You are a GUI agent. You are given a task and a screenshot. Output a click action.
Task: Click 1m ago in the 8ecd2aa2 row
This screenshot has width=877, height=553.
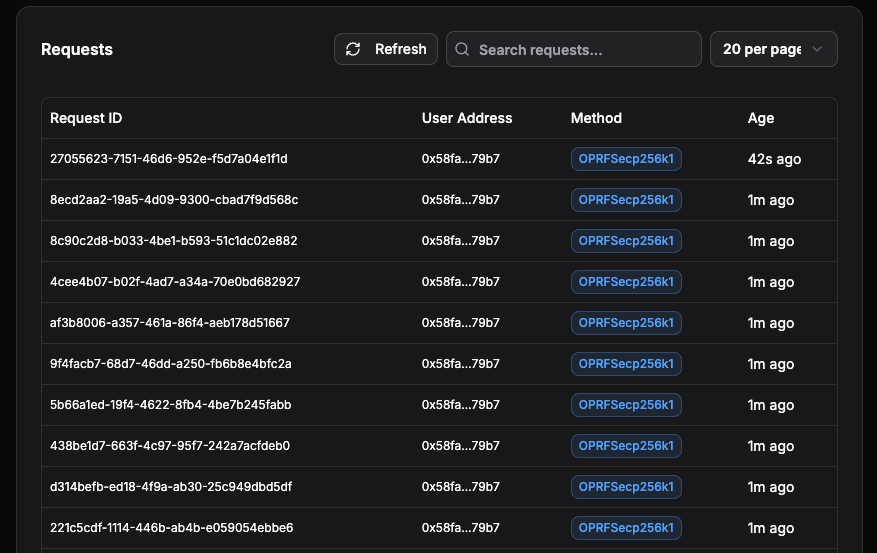(x=771, y=200)
